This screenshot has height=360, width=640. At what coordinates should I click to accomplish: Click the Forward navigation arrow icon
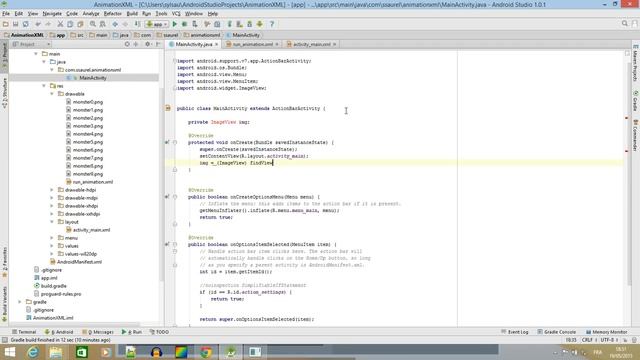pyautogui.click(x=125, y=24)
